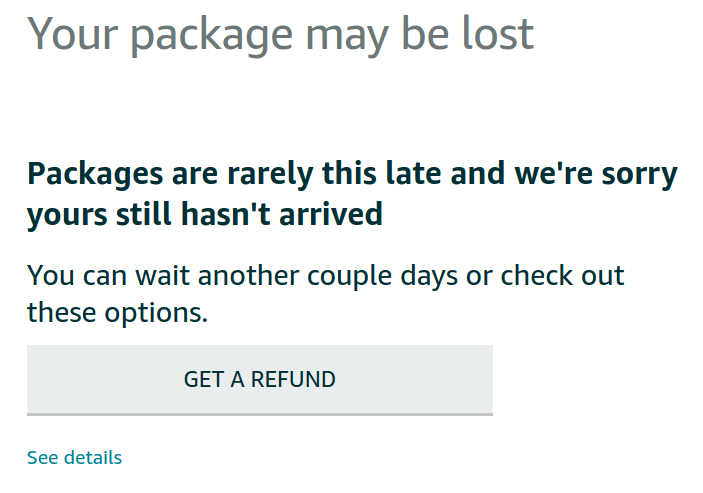Click the word "sorry" in bold subheading
The image size is (703, 493).
pyautogui.click(x=634, y=175)
